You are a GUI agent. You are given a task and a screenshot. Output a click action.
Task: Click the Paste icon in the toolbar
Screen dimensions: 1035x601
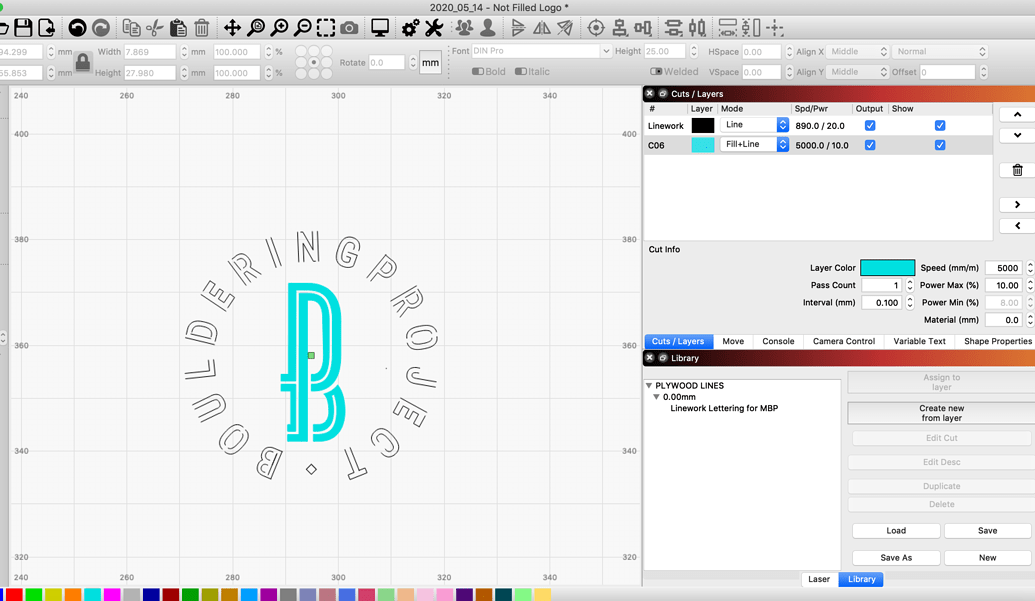[178, 27]
